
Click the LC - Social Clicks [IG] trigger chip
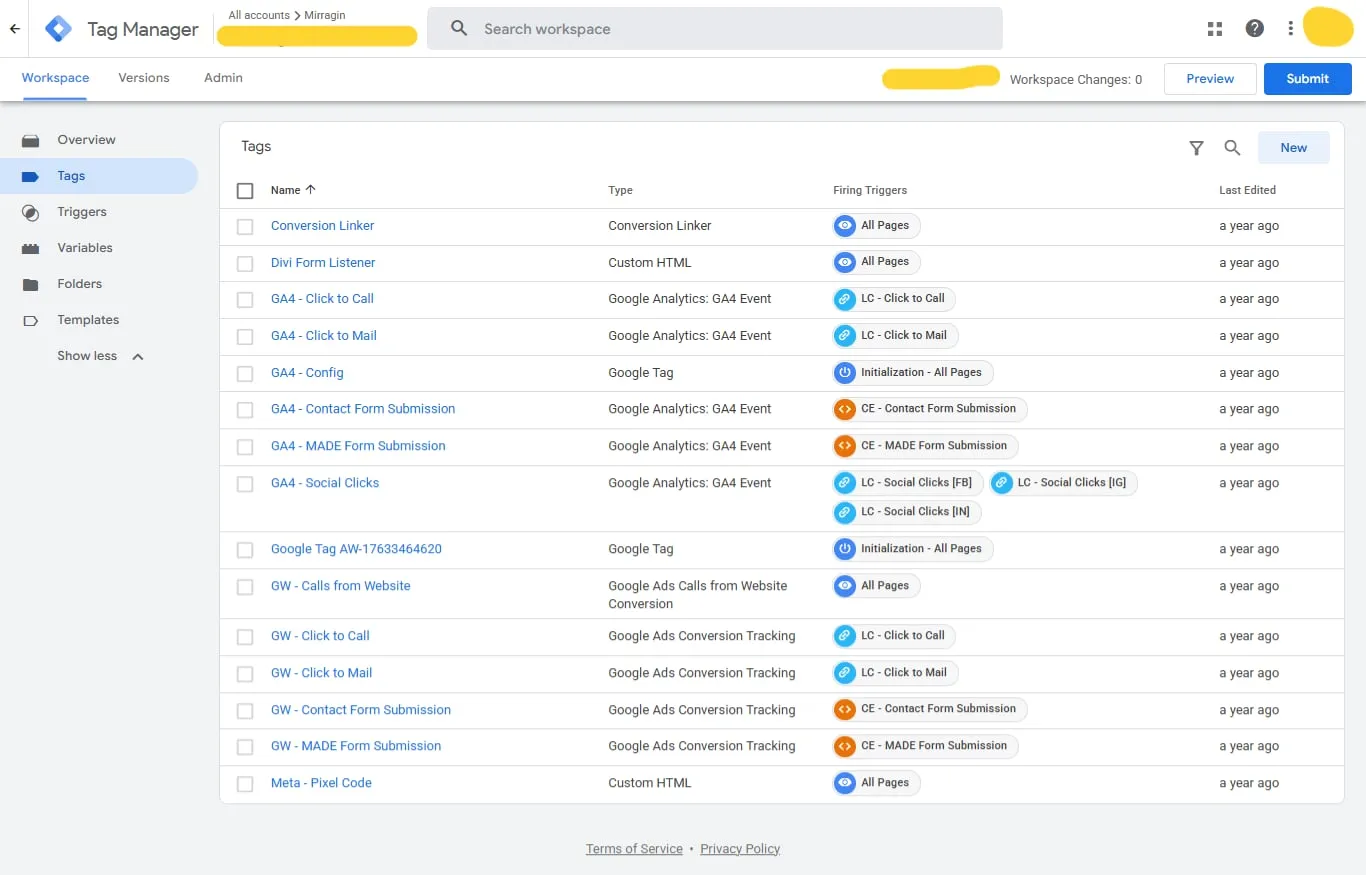pyautogui.click(x=1063, y=483)
